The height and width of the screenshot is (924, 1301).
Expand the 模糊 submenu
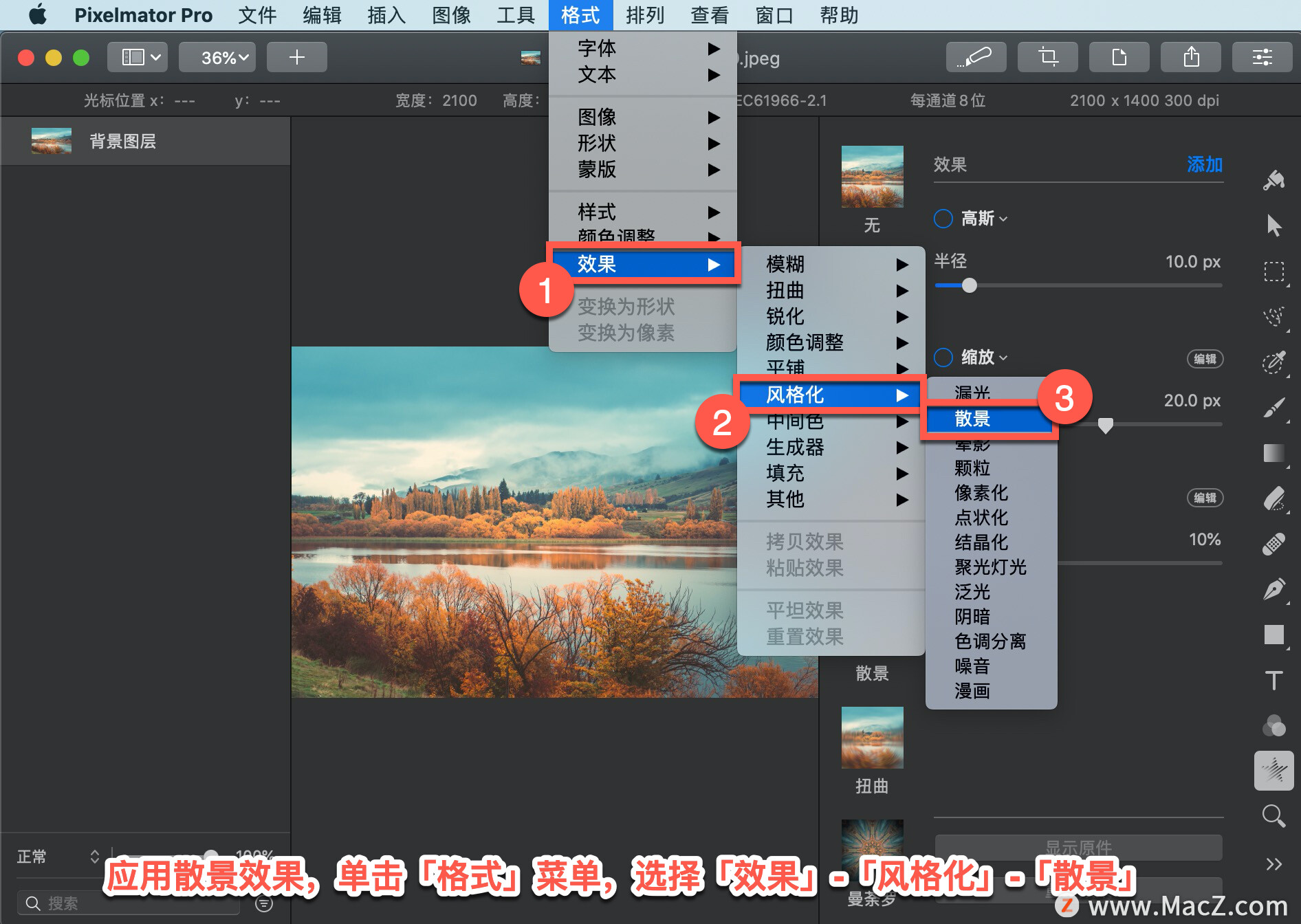coord(831,264)
